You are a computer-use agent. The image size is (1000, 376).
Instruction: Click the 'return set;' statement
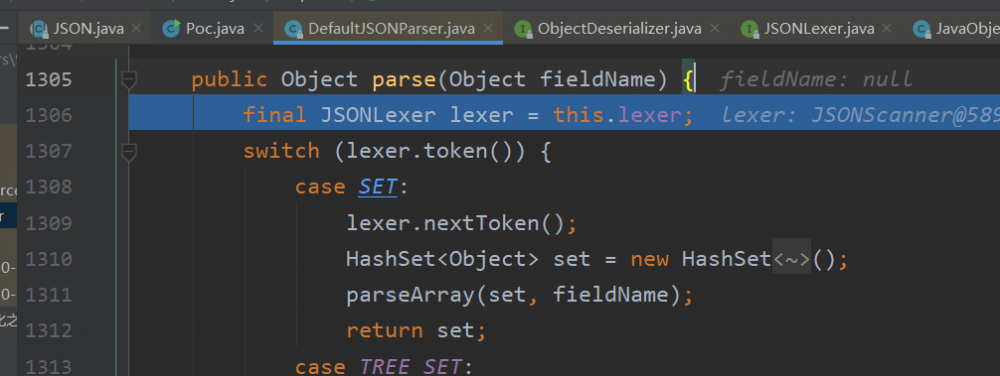click(416, 331)
